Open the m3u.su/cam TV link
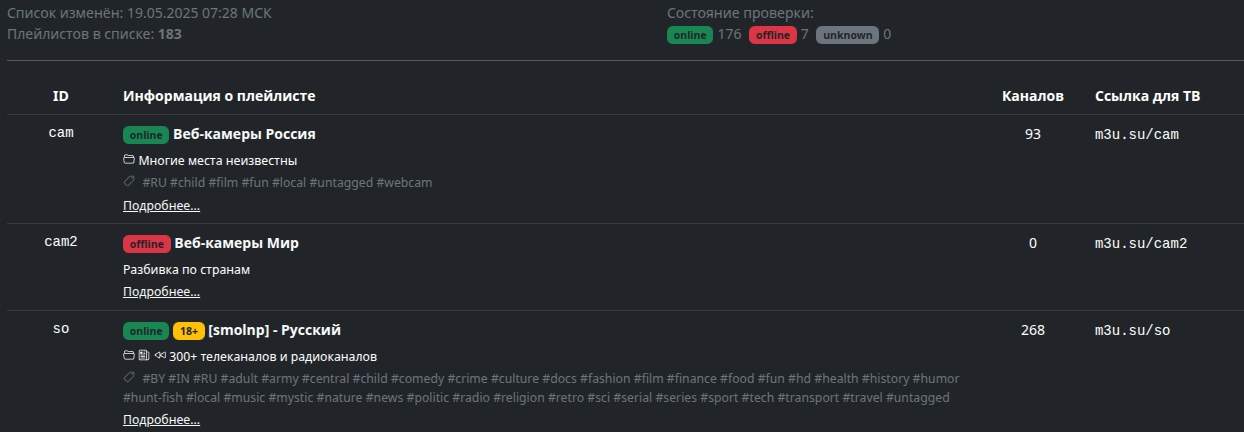Viewport: 1244px width, 432px height. coord(1130,134)
